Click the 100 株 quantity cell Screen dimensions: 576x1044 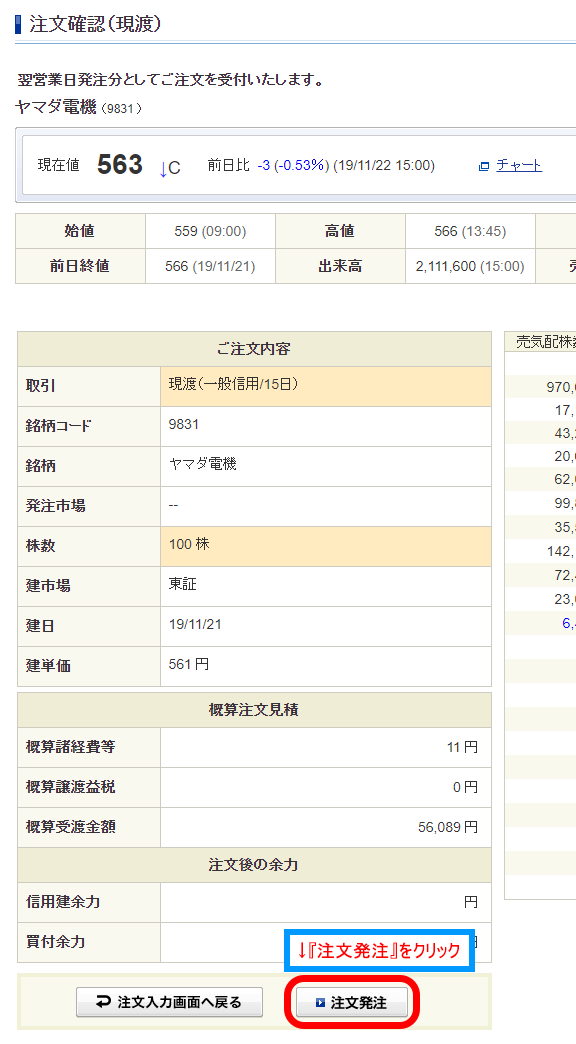coord(326,546)
